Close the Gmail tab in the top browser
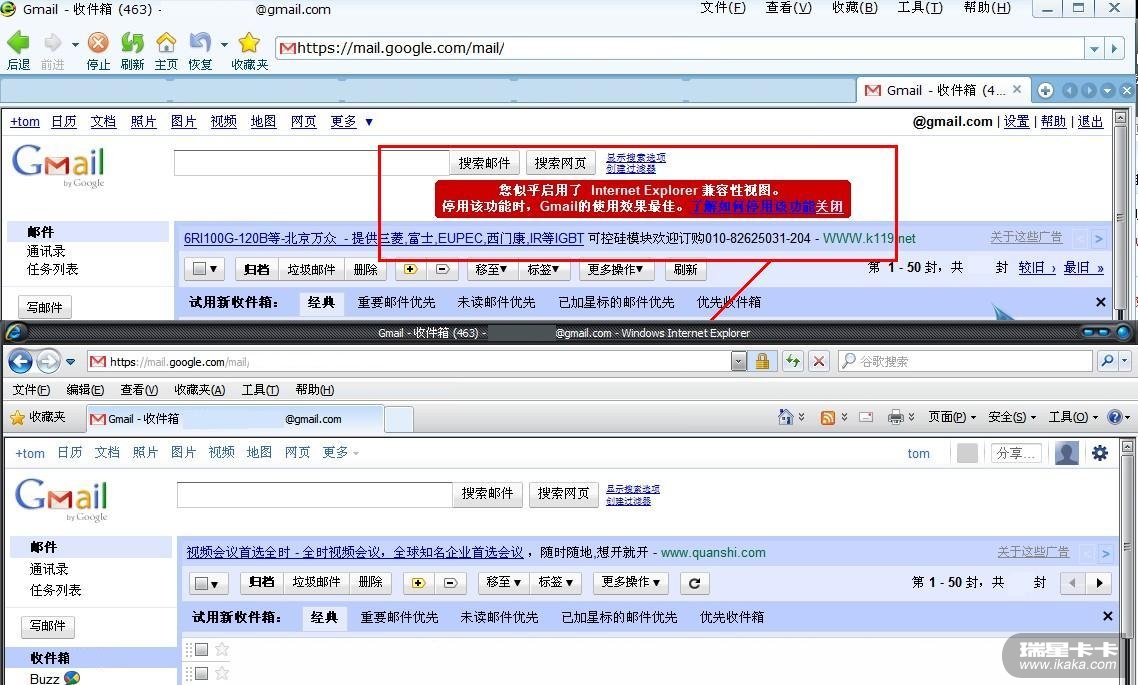Viewport: 1138px width, 685px height. tap(1018, 89)
